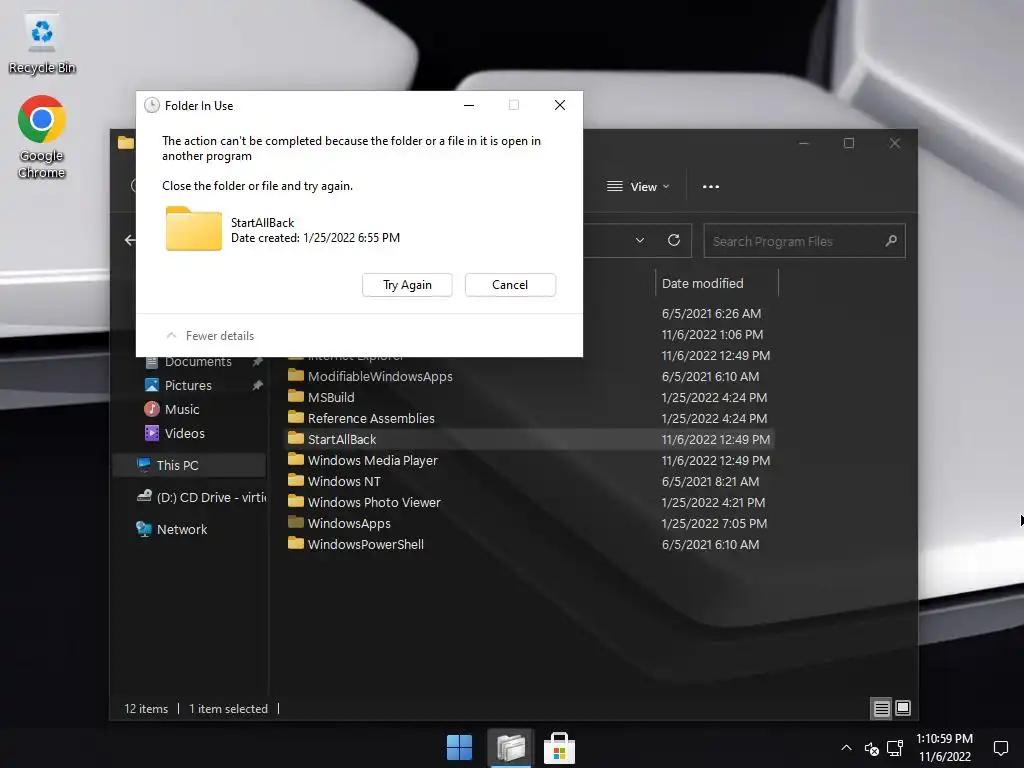
Task: Open the Google Chrome desktop icon
Action: point(42,137)
